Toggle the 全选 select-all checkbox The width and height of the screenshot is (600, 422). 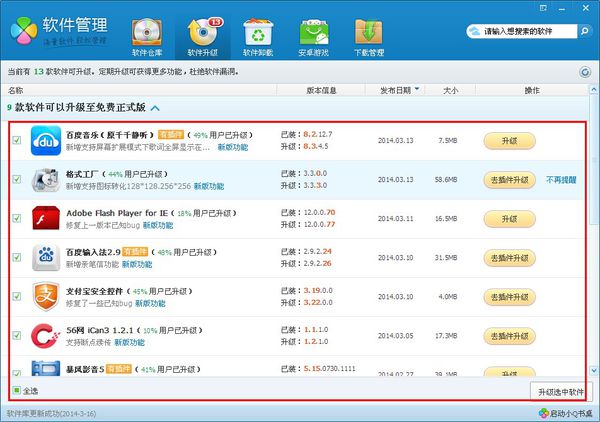point(16,390)
